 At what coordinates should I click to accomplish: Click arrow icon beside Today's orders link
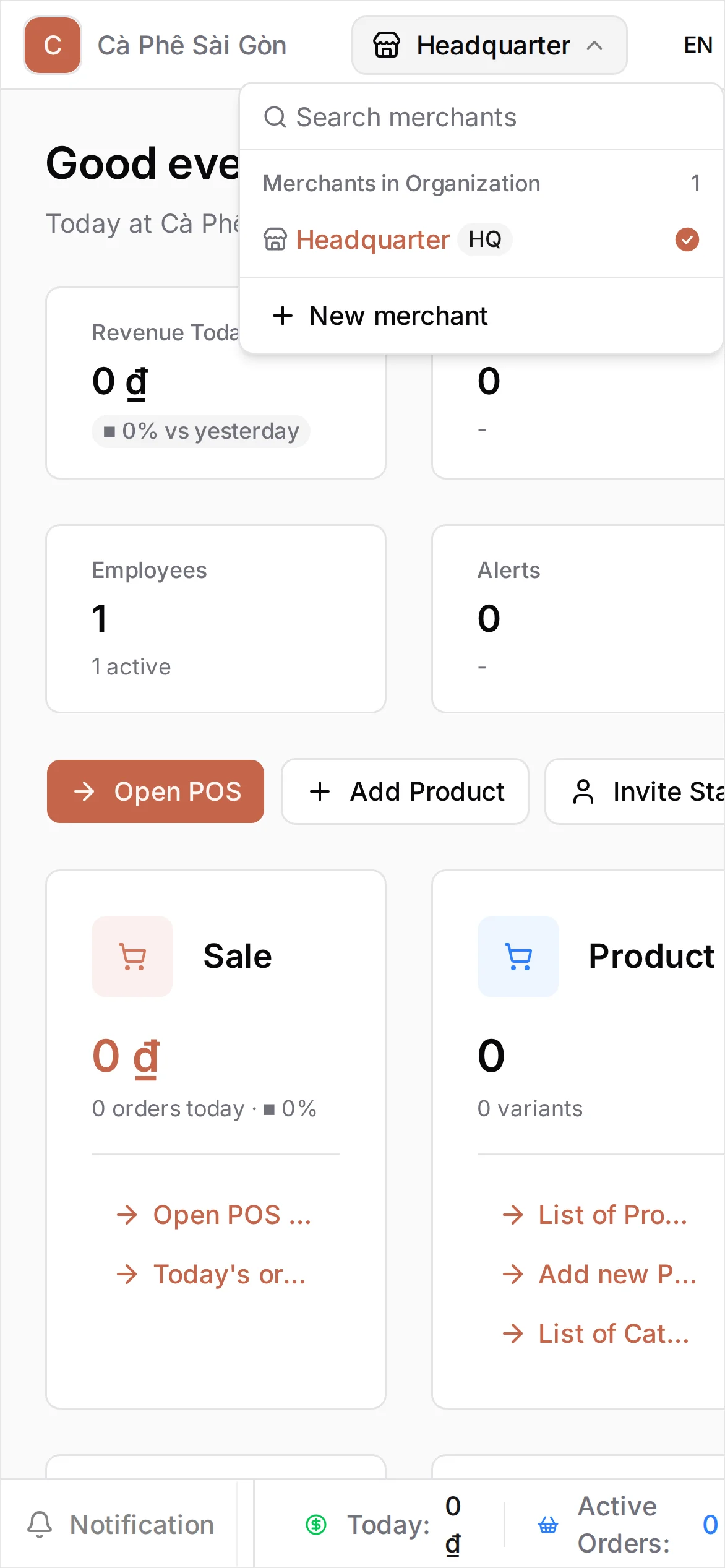pyautogui.click(x=127, y=1274)
